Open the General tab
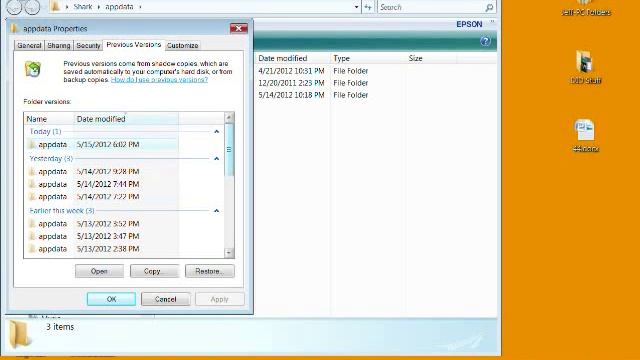This screenshot has height=360, width=640. (x=29, y=45)
